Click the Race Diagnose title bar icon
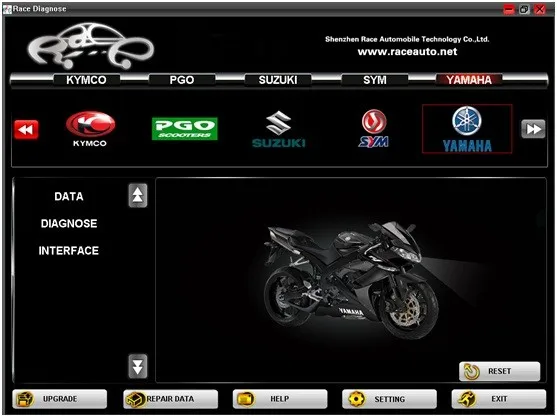This screenshot has width=557, height=417. 7,9
